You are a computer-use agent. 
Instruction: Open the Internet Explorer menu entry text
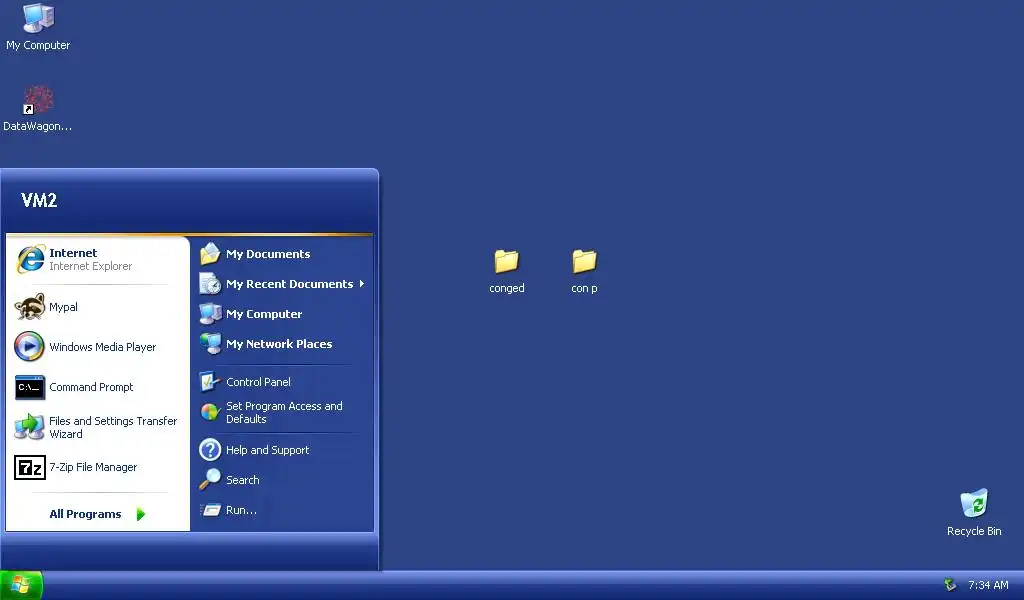[91, 259]
